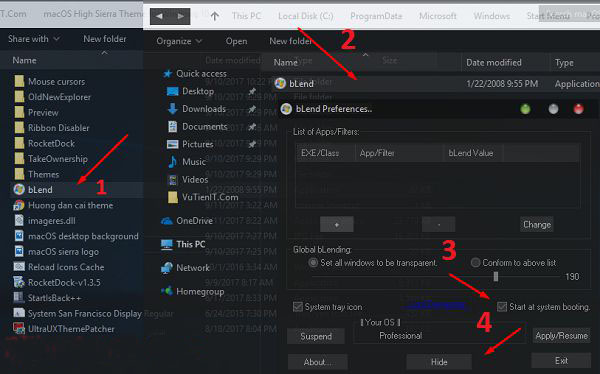This screenshot has height=374, width=600.
Task: Go to Microsoft breadcrumb
Action: (x=438, y=16)
